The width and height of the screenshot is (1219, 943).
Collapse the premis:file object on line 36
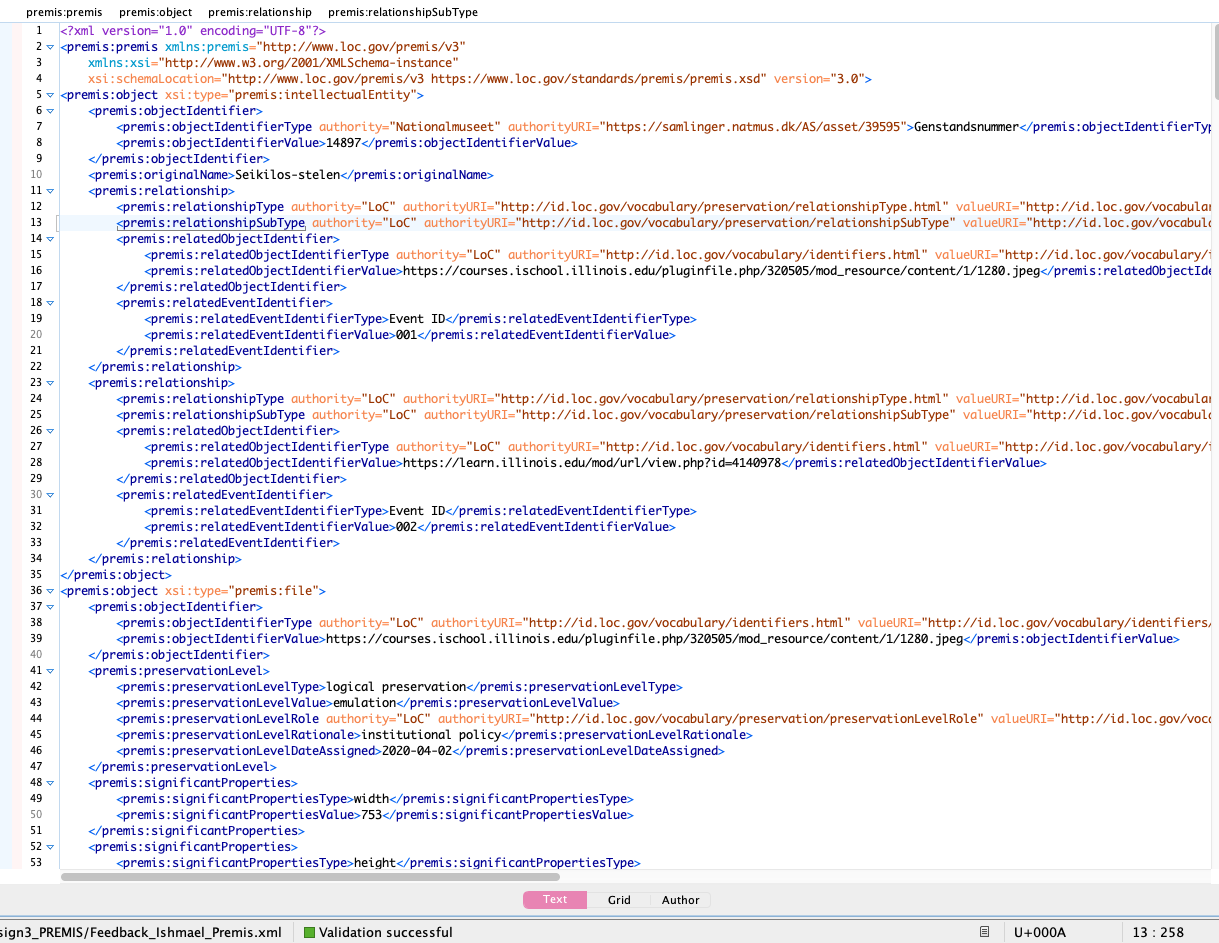coord(50,590)
